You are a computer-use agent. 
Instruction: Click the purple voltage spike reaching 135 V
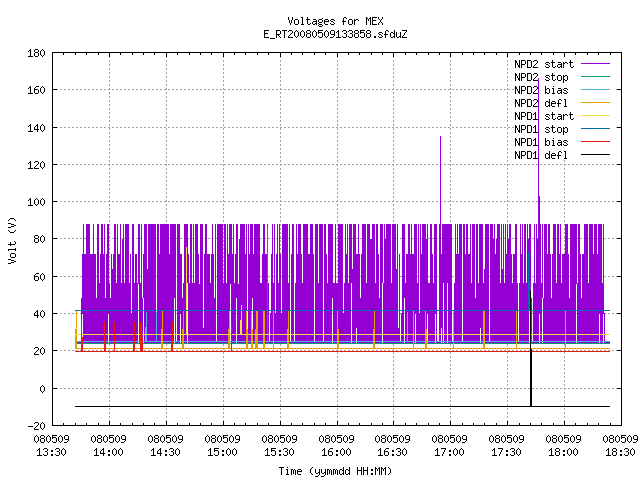click(440, 180)
